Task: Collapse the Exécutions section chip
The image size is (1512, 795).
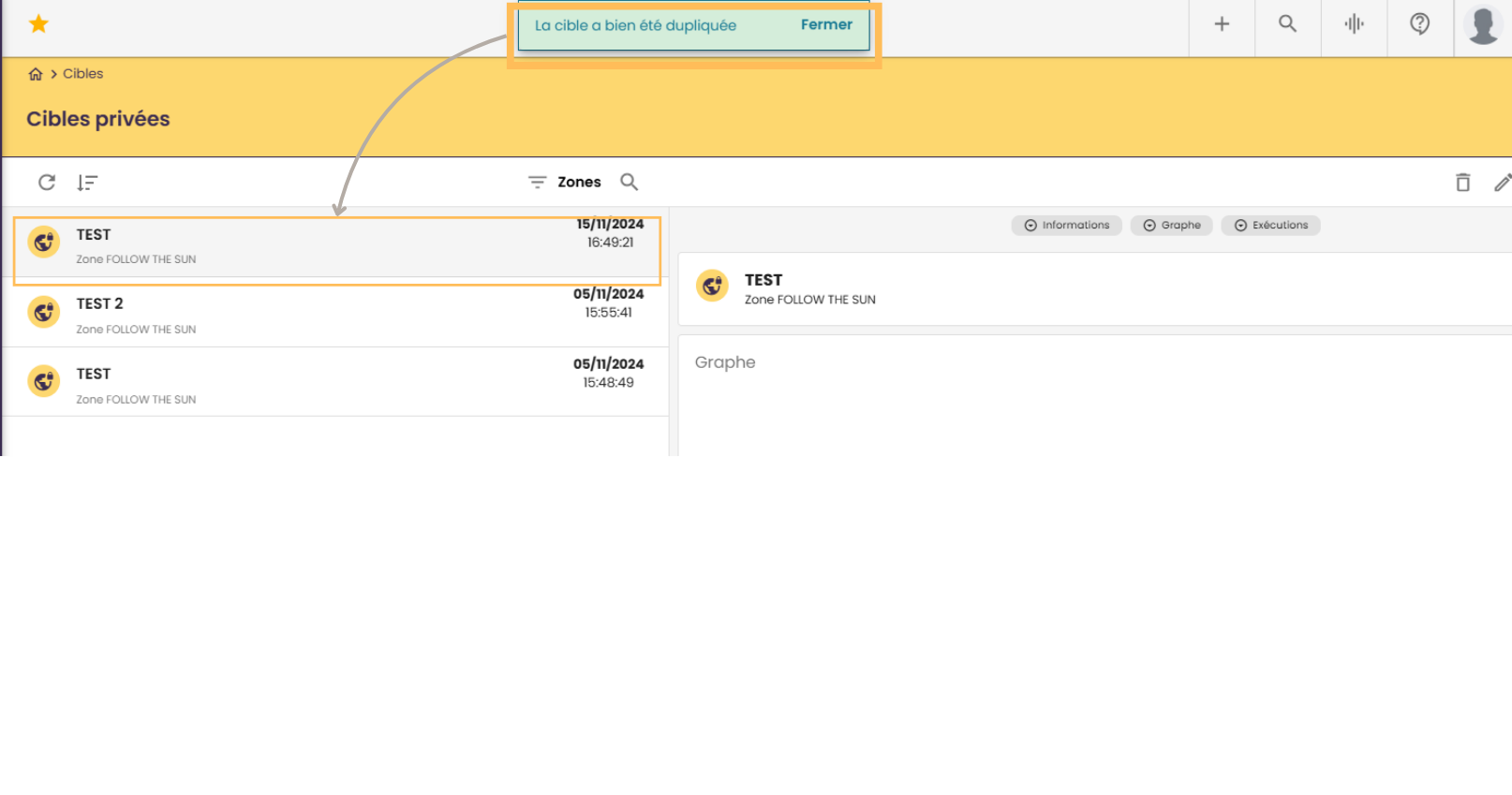Action: click(x=1270, y=226)
